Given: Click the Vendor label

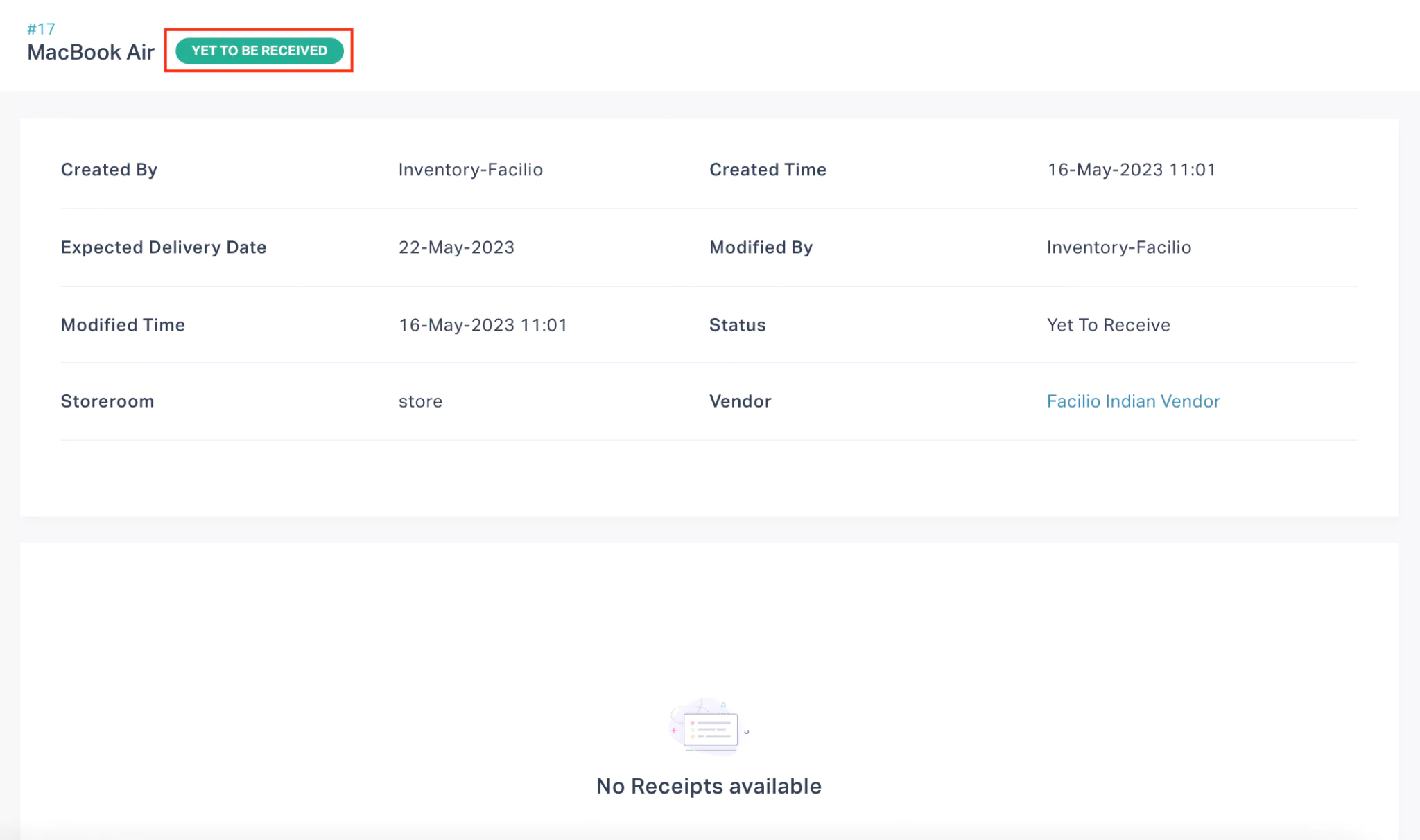Looking at the screenshot, I should pos(740,401).
